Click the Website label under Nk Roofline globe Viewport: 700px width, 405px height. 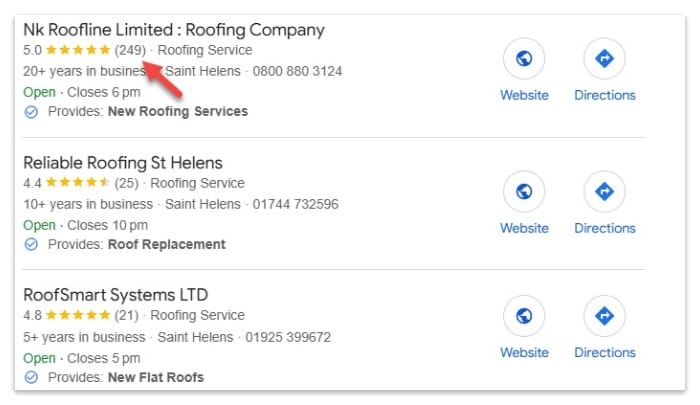524,95
